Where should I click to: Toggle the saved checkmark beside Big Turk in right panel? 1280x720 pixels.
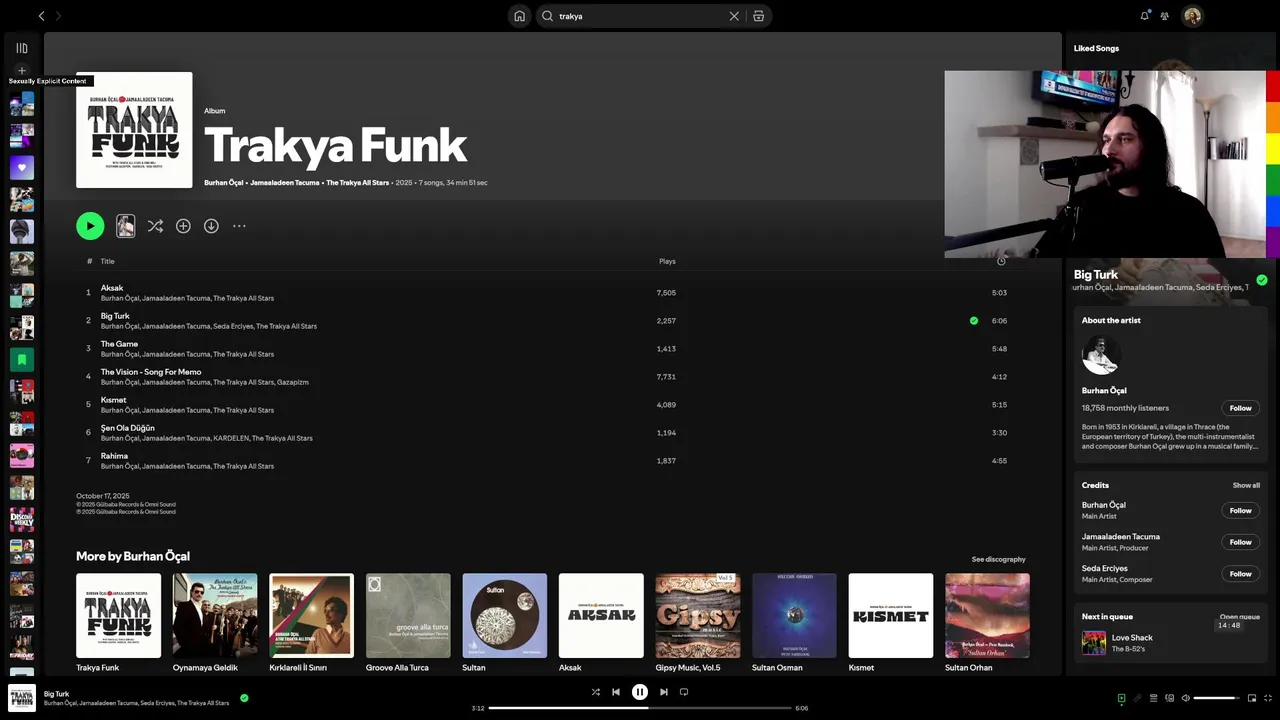point(1262,280)
